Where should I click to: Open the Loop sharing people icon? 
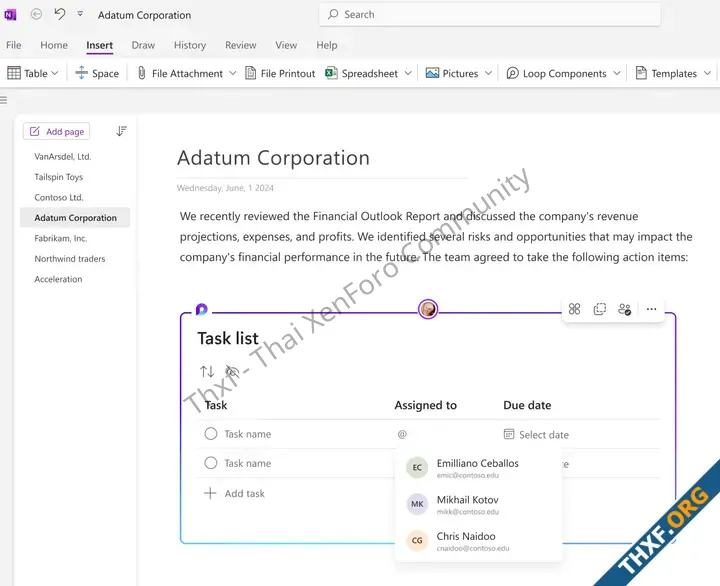(624, 309)
